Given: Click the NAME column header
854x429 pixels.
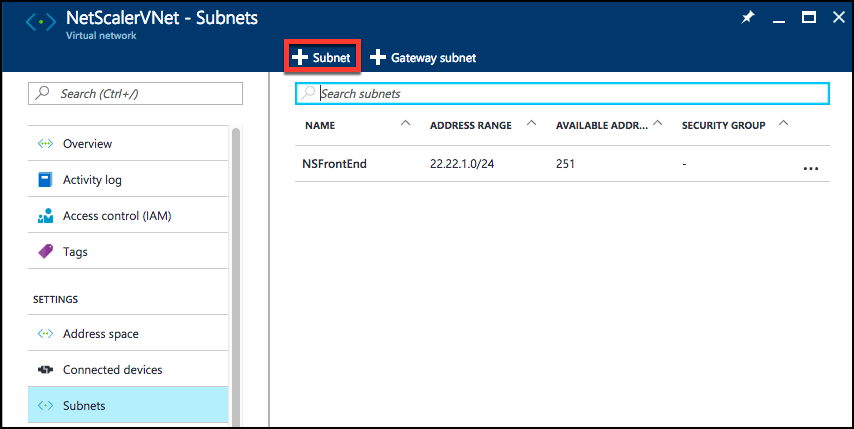Looking at the screenshot, I should pyautogui.click(x=320, y=125).
